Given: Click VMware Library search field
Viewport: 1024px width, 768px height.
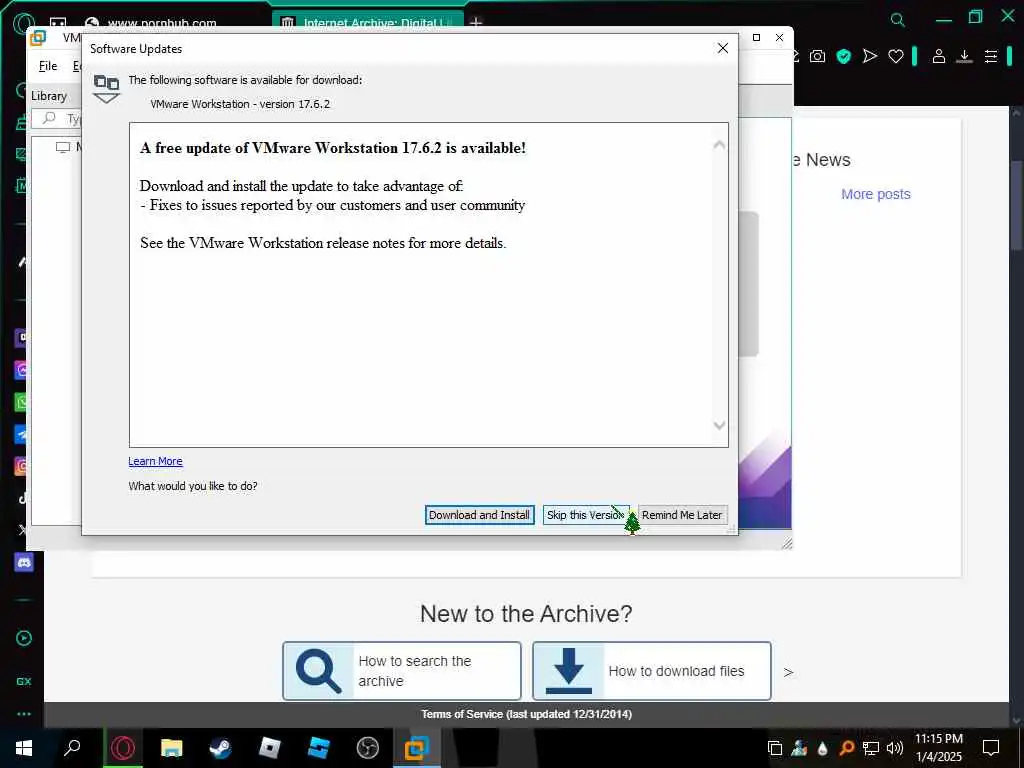Looking at the screenshot, I should coord(57,119).
